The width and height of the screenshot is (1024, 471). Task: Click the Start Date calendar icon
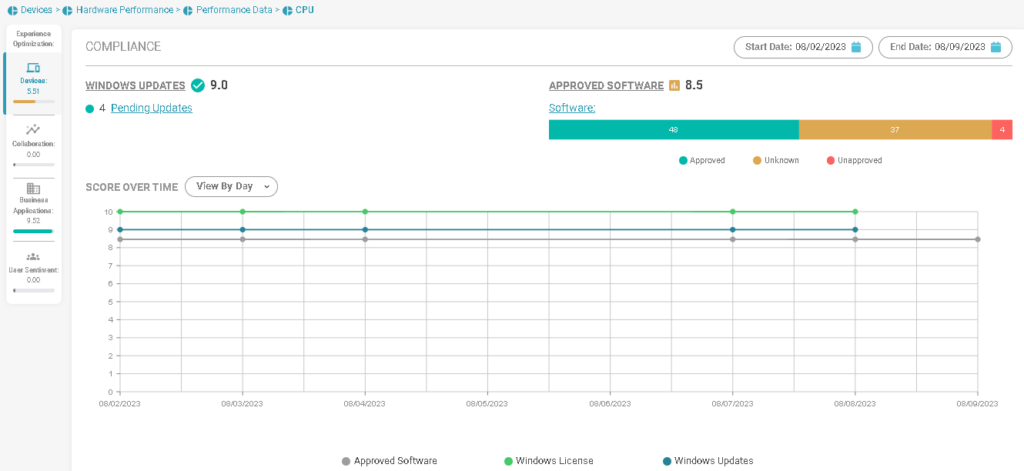coord(856,47)
